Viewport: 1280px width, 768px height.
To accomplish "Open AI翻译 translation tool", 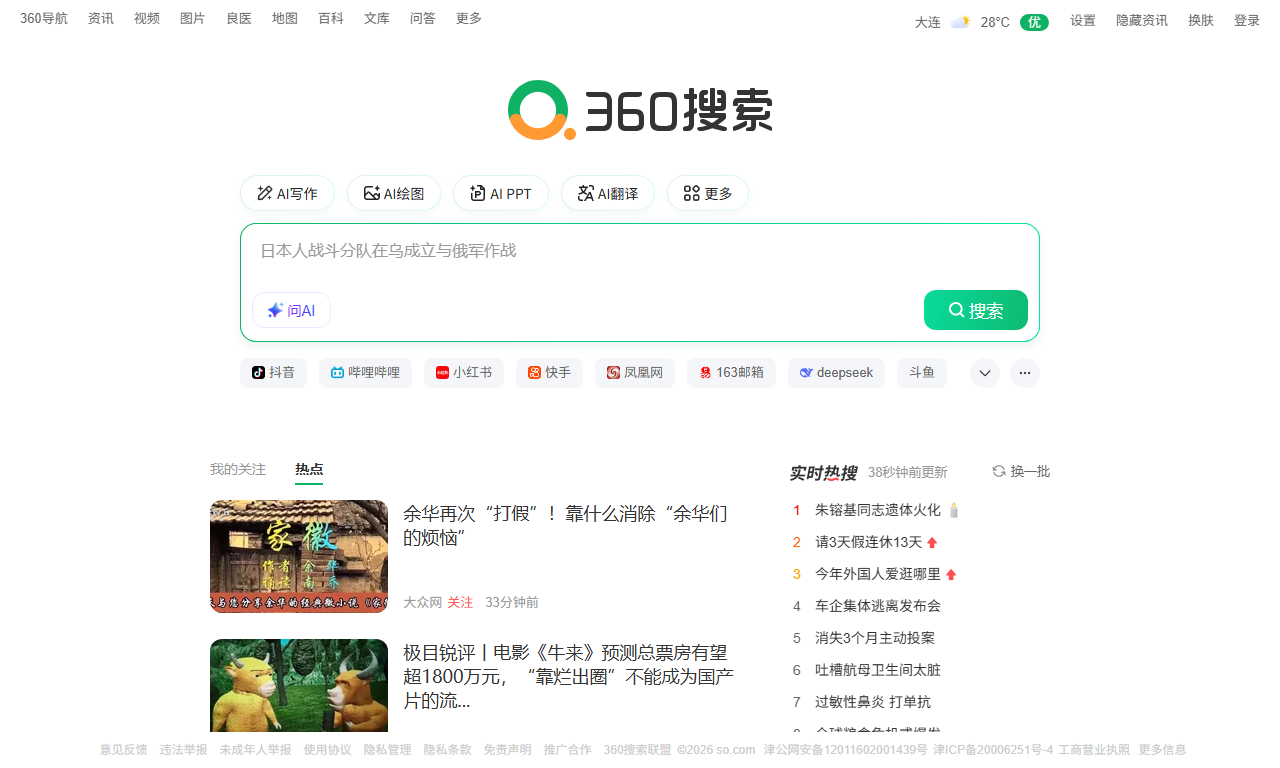I will pos(608,193).
